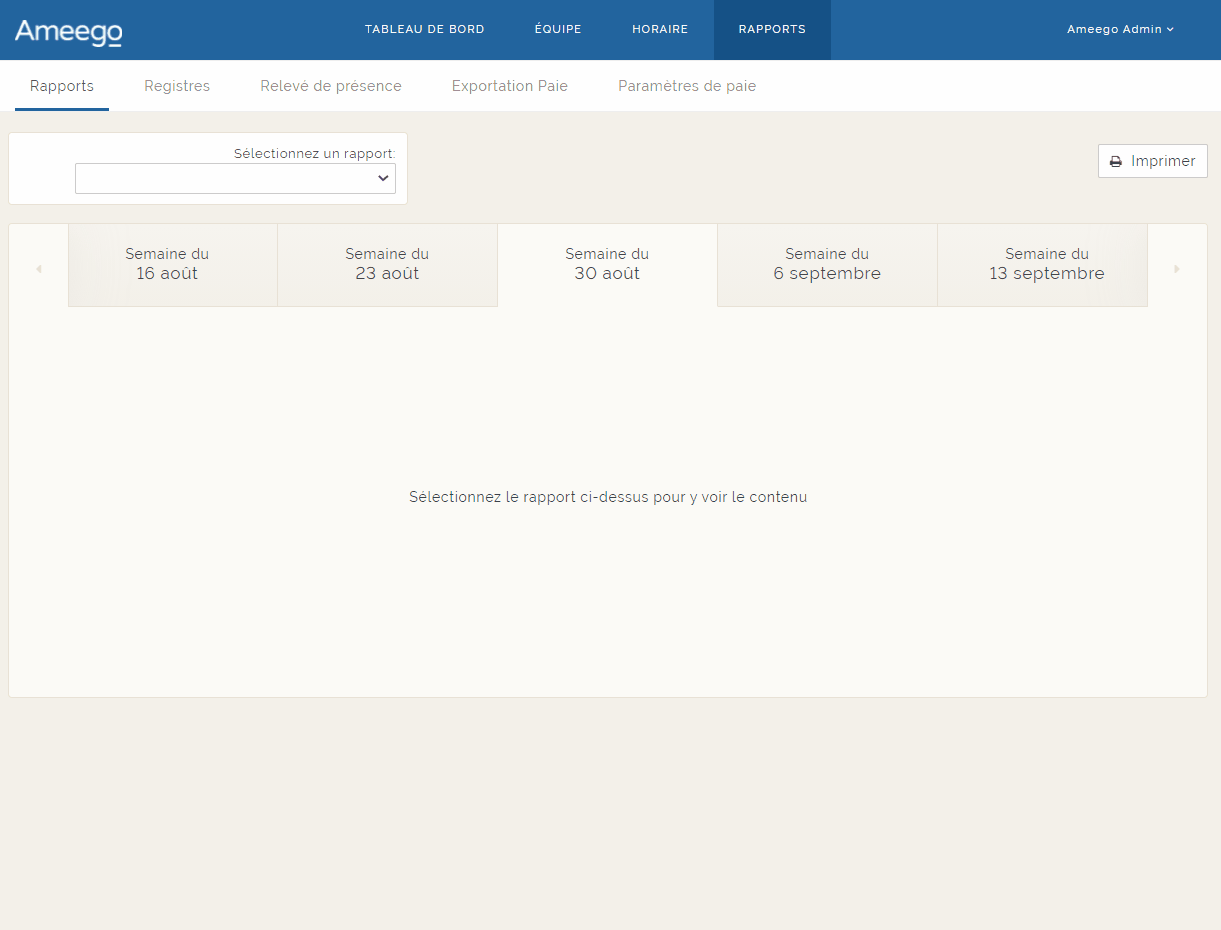Open Paramètres de paie
This screenshot has height=930, width=1221.
point(687,86)
